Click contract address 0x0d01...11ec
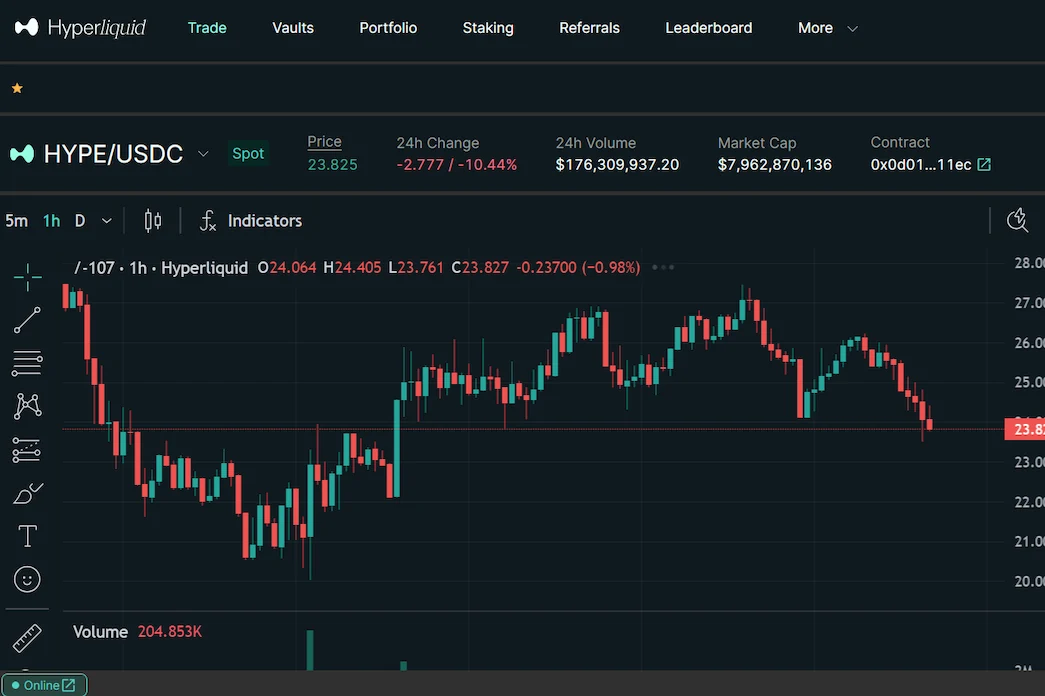The image size is (1045, 696). tap(920, 165)
